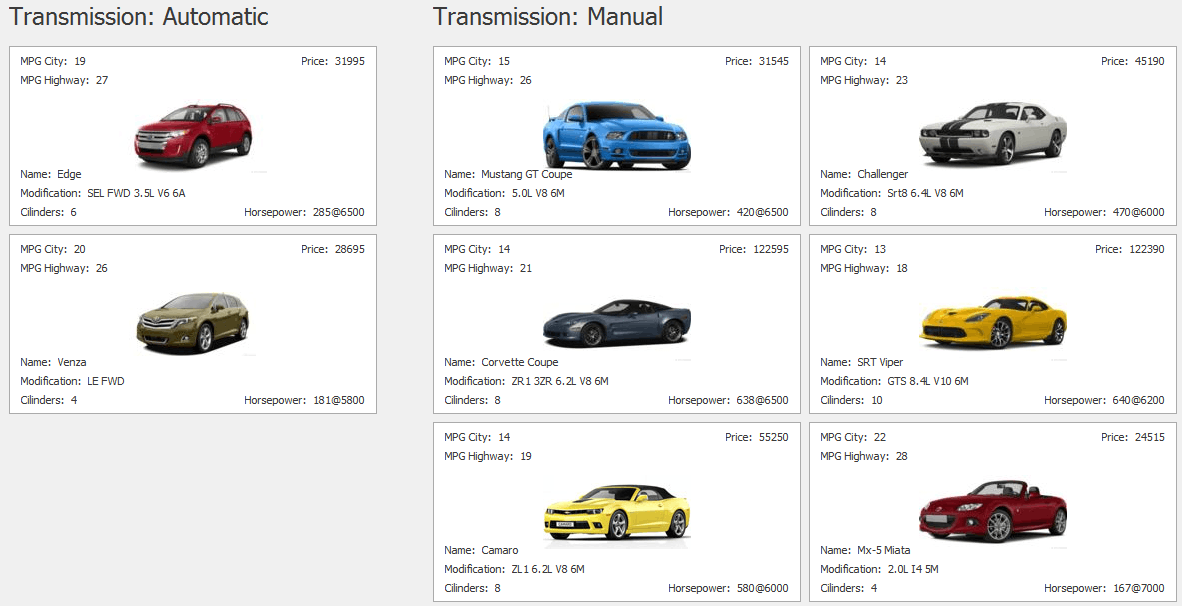Click the blue Mustang GT Coupe image
The image size is (1182, 606).
pos(617,136)
